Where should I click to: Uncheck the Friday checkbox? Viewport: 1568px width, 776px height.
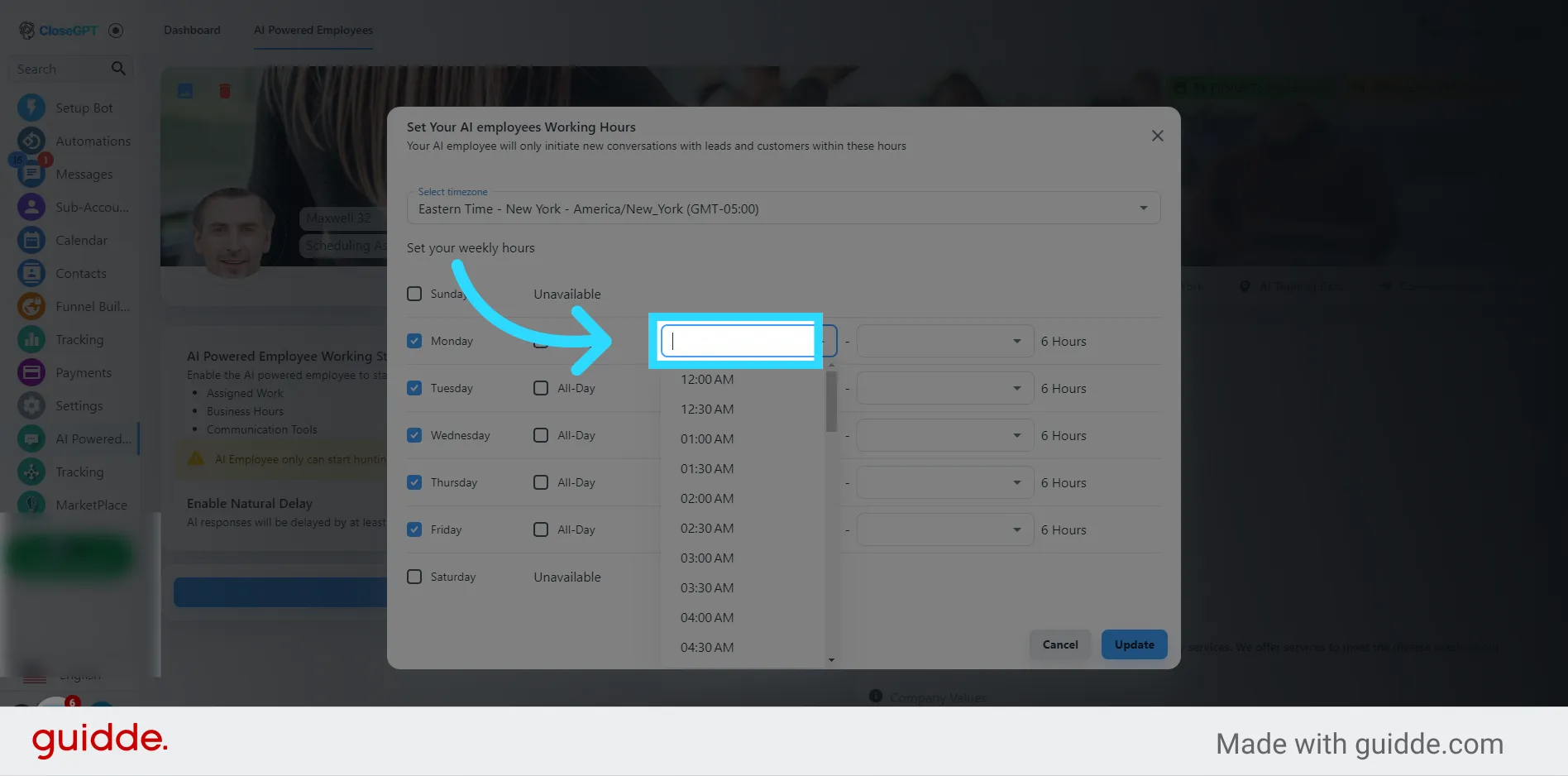click(x=414, y=529)
